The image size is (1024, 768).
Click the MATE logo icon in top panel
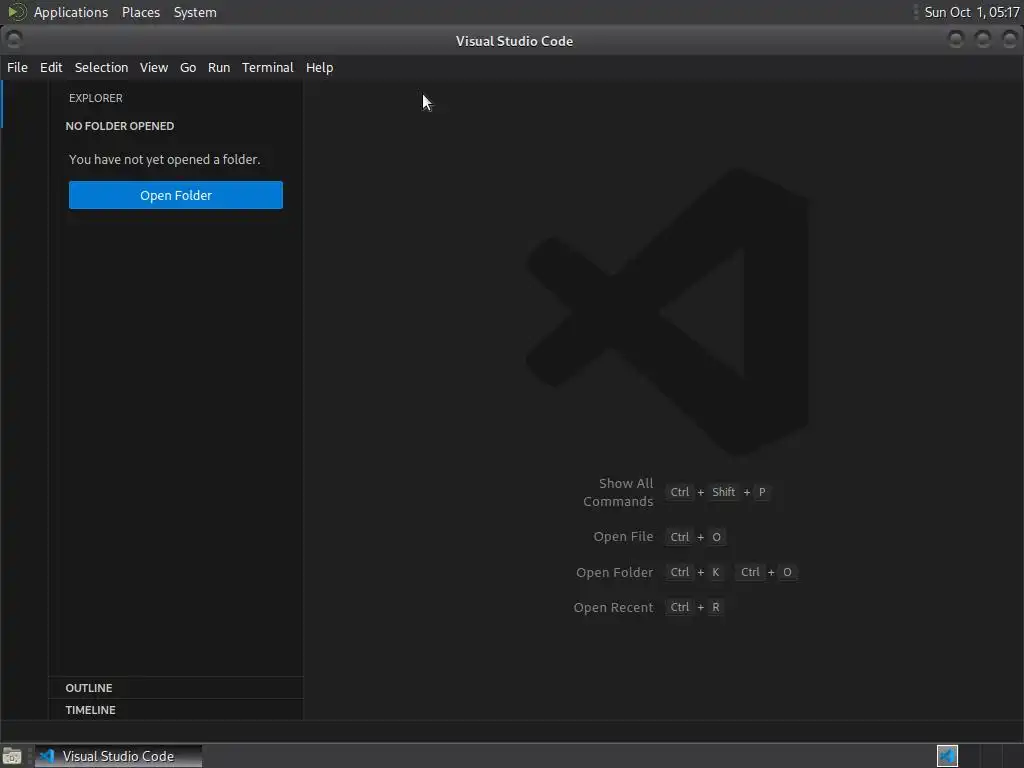(16, 12)
